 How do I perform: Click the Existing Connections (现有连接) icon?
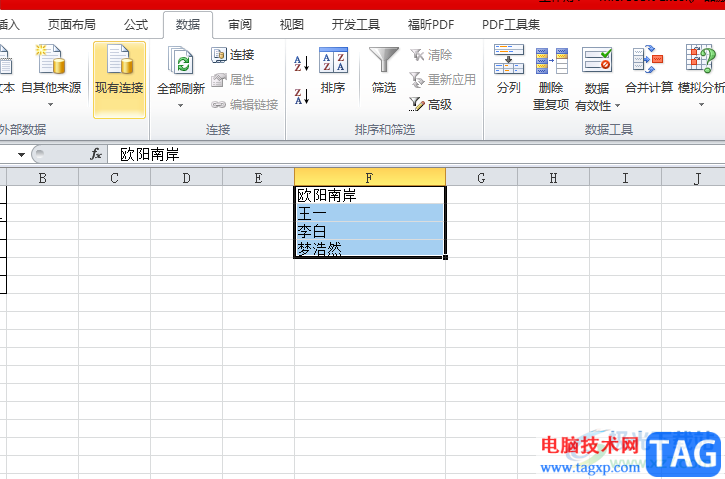click(x=119, y=60)
